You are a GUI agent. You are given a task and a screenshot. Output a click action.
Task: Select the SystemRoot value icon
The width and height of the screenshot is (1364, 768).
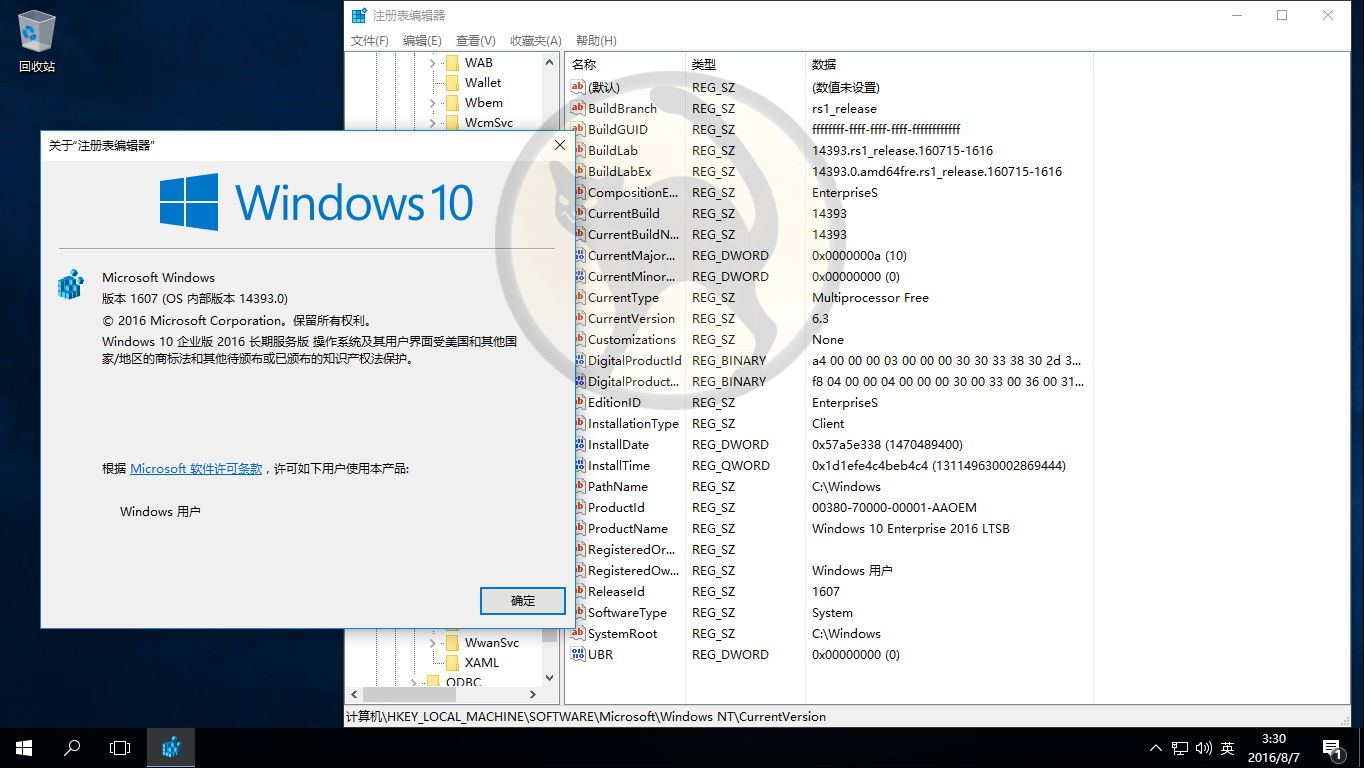577,633
